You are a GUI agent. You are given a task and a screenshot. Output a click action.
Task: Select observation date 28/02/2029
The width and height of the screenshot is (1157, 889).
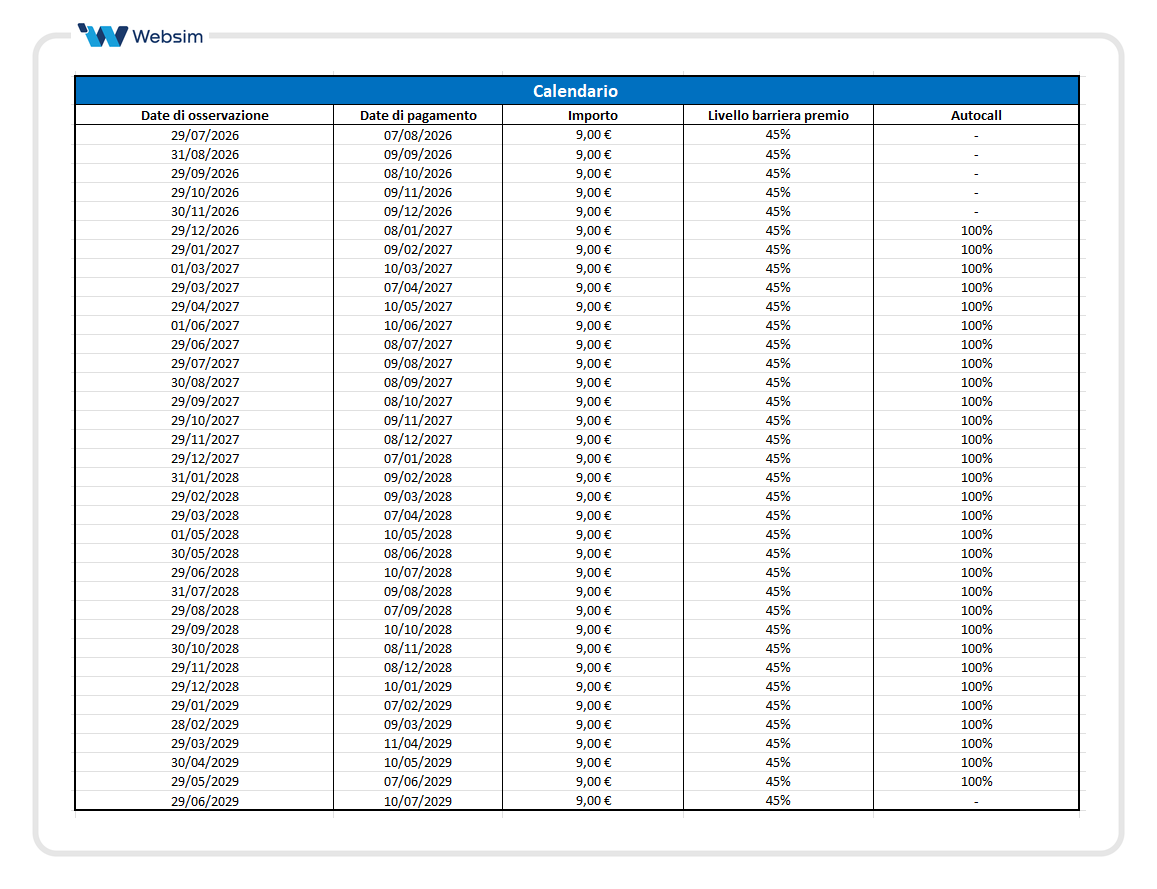204,724
